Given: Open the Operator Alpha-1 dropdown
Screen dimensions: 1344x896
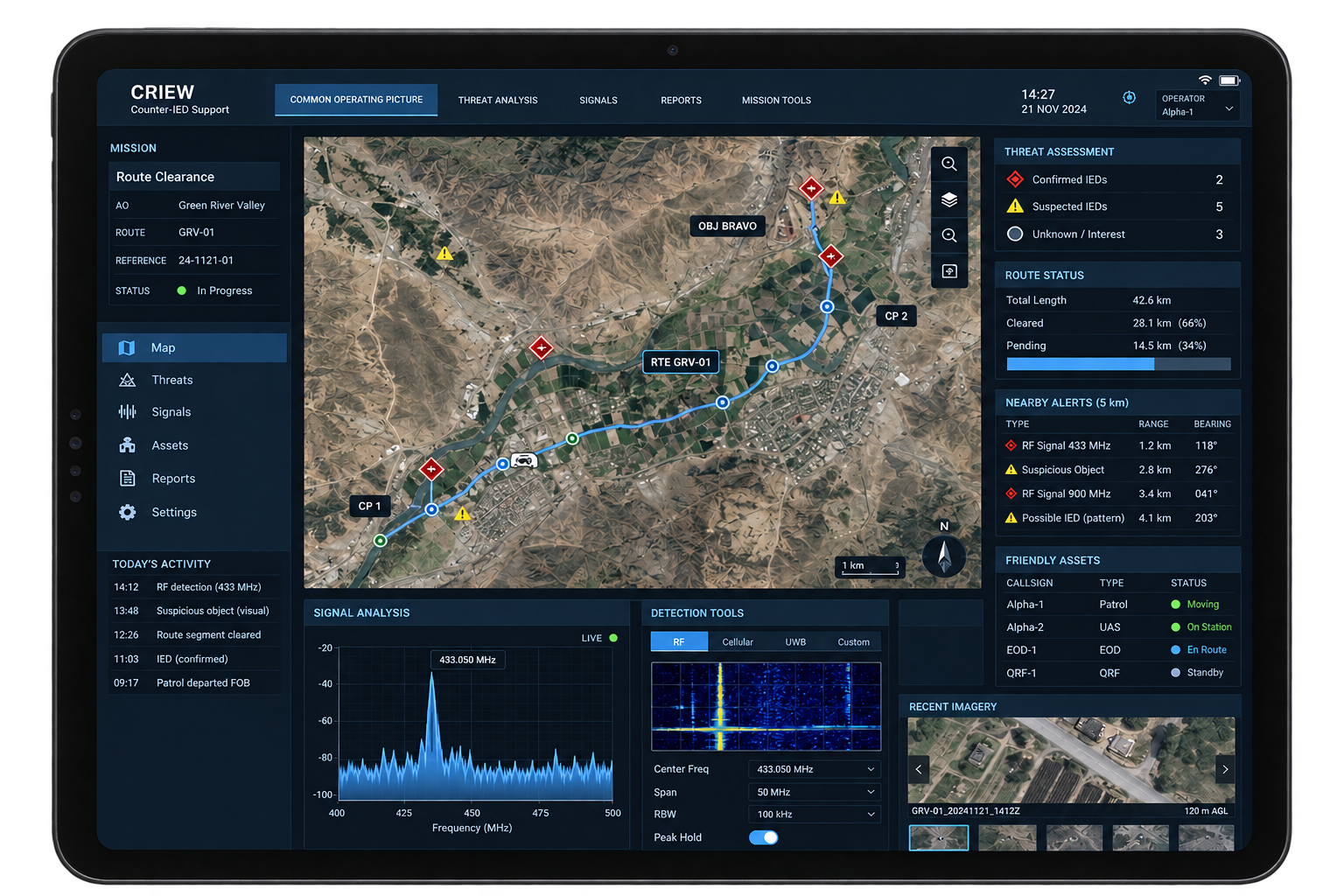Looking at the screenshot, I should 1197,105.
